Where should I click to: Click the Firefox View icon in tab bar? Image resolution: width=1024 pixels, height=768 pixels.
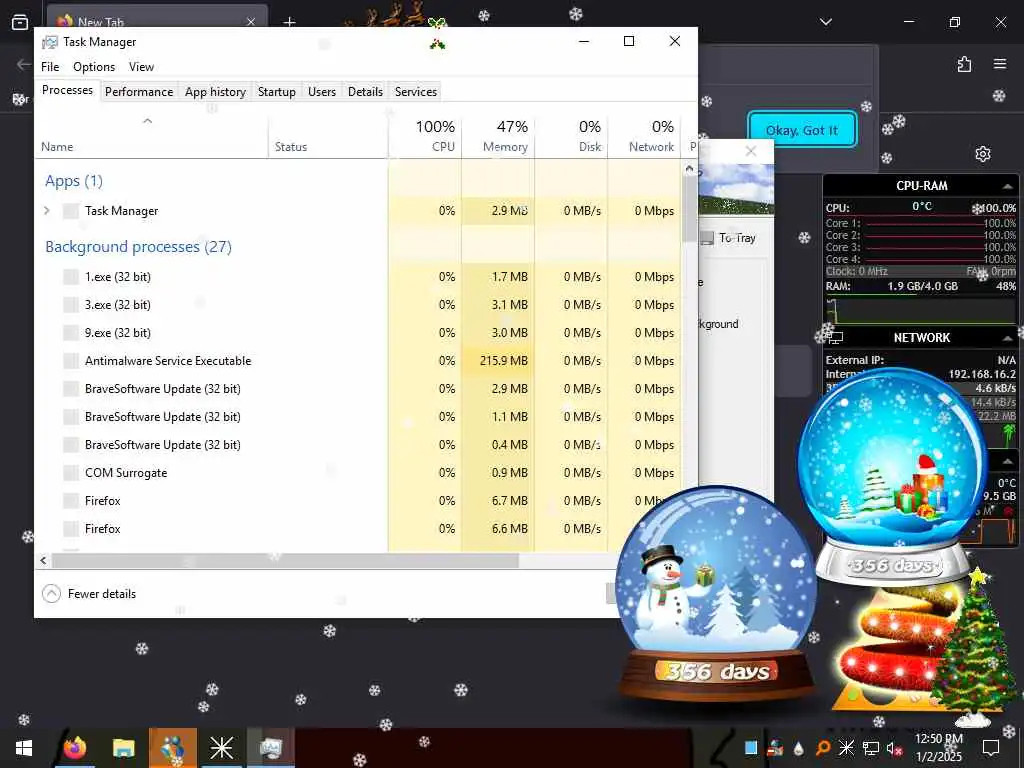pyautogui.click(x=20, y=22)
